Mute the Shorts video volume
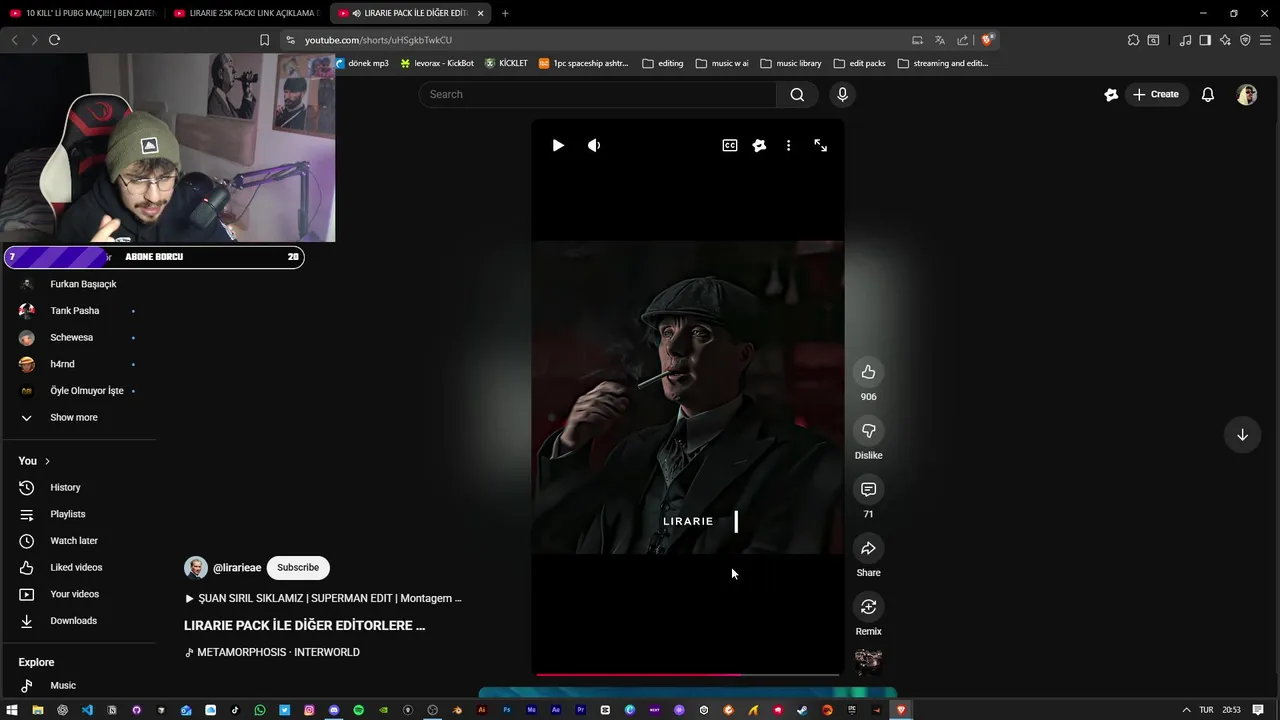The image size is (1280, 720). pos(594,145)
